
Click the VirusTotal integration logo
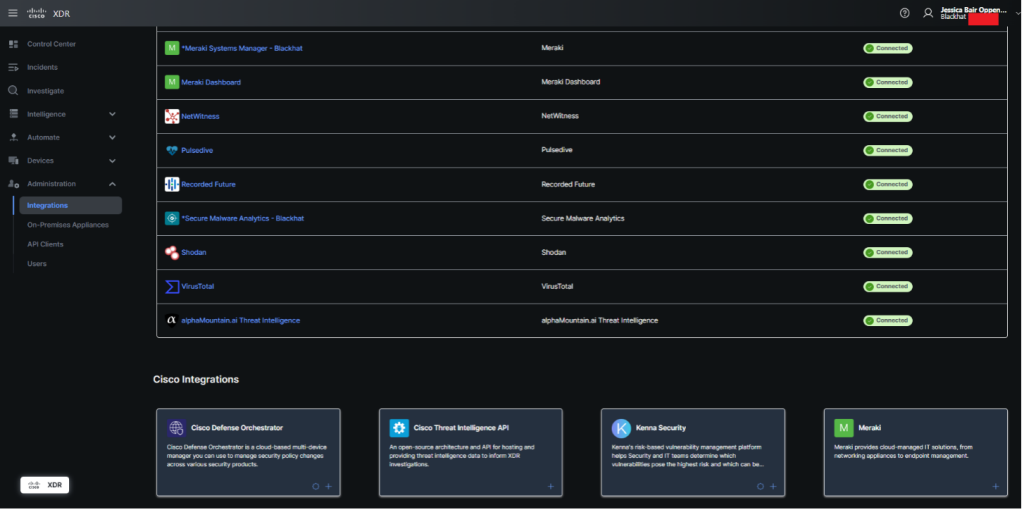[172, 286]
